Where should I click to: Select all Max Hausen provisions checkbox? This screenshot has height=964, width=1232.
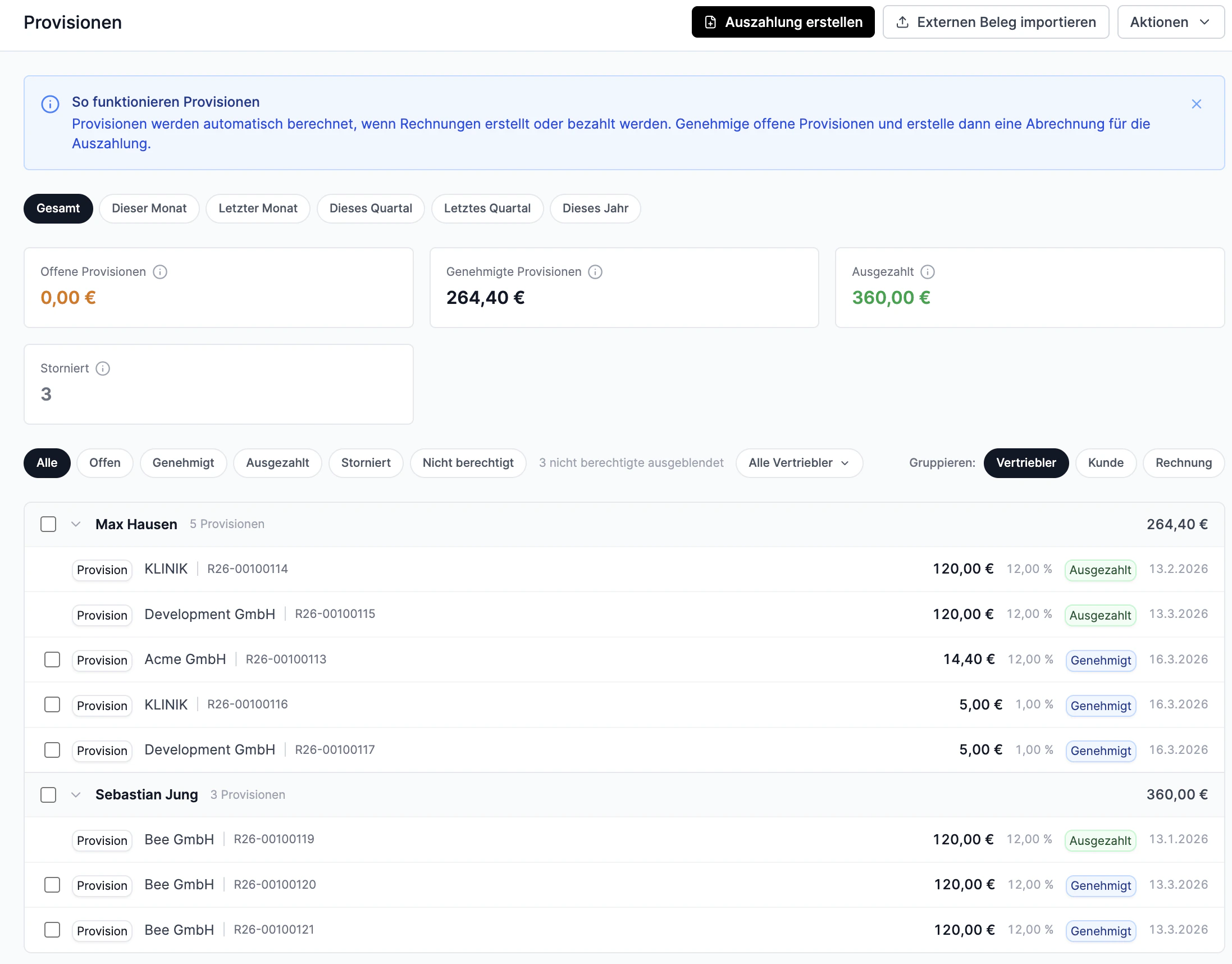click(x=48, y=524)
